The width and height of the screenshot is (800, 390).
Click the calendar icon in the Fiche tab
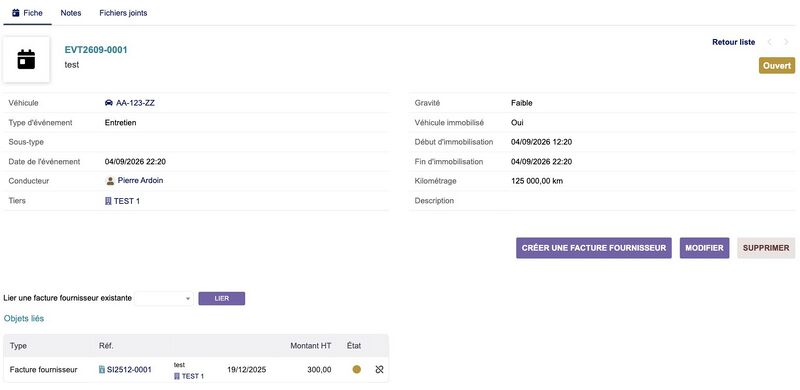pyautogui.click(x=15, y=13)
